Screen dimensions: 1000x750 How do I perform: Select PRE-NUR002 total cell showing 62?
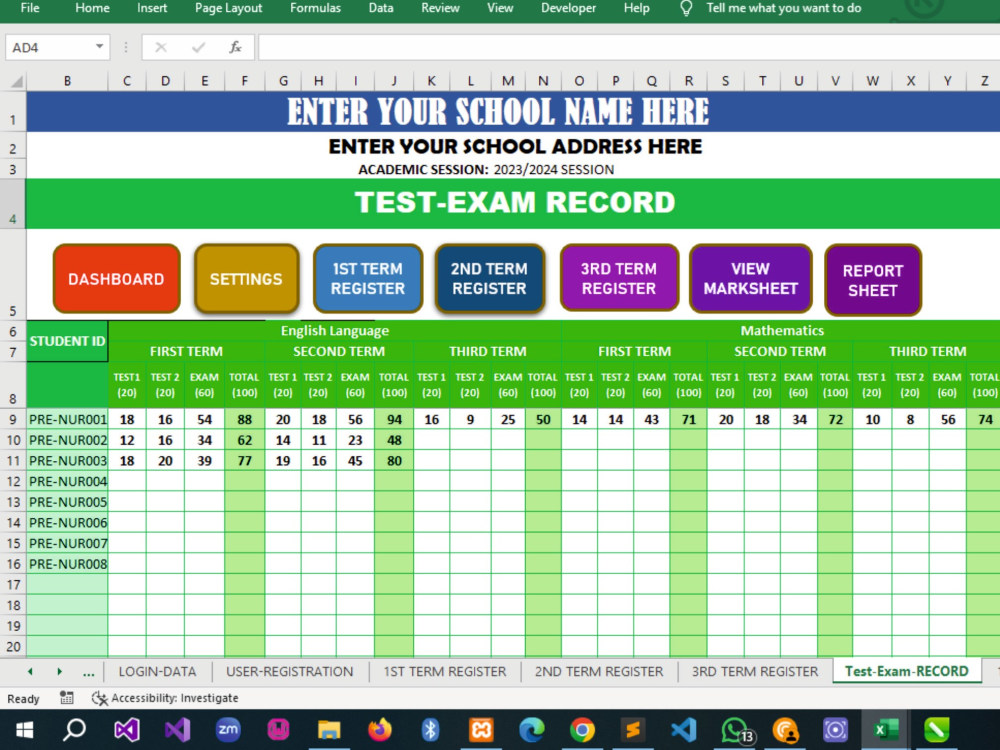pos(244,440)
